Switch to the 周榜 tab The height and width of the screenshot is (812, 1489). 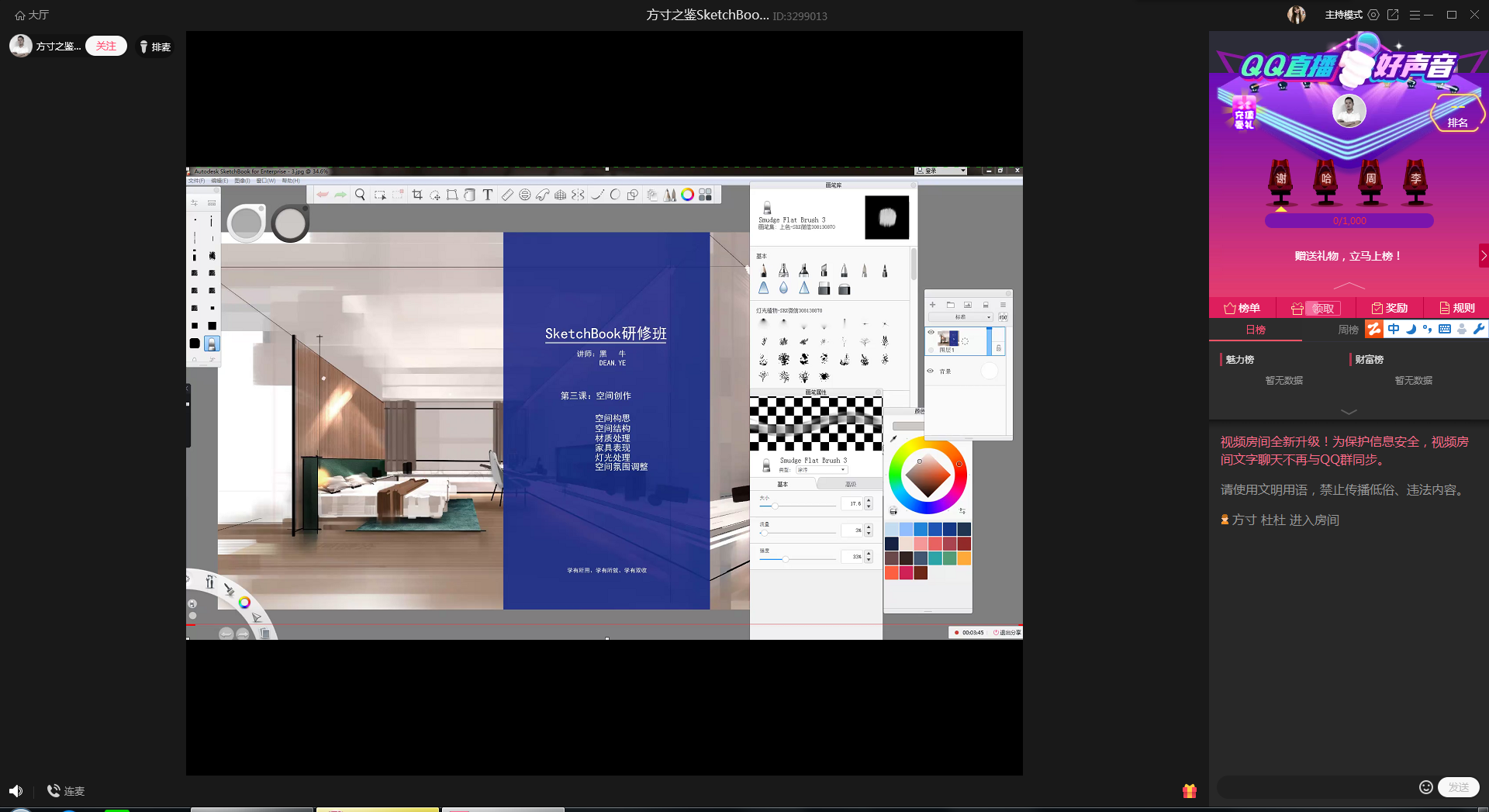pyautogui.click(x=1349, y=330)
